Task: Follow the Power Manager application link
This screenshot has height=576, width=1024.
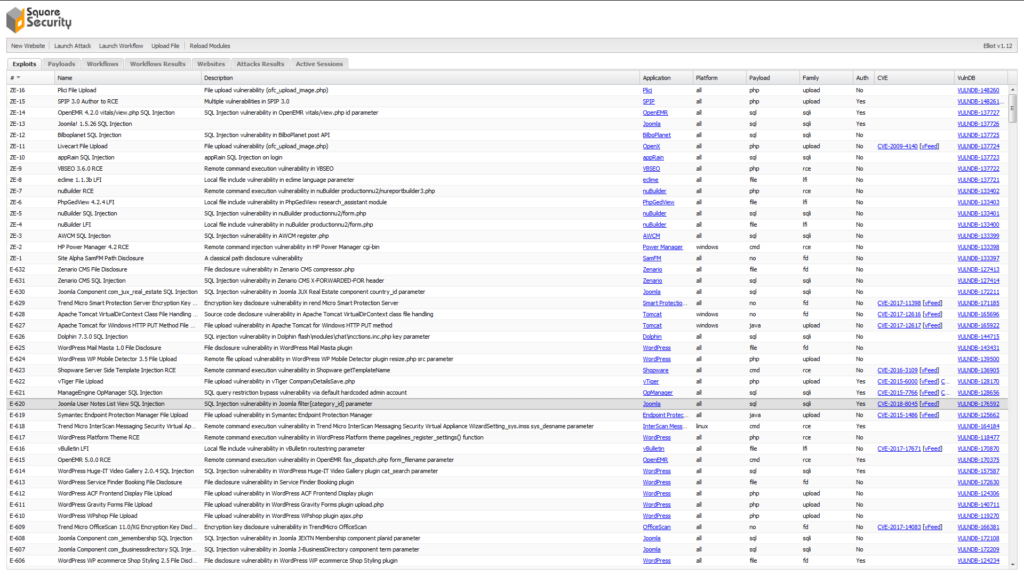Action: click(x=662, y=247)
